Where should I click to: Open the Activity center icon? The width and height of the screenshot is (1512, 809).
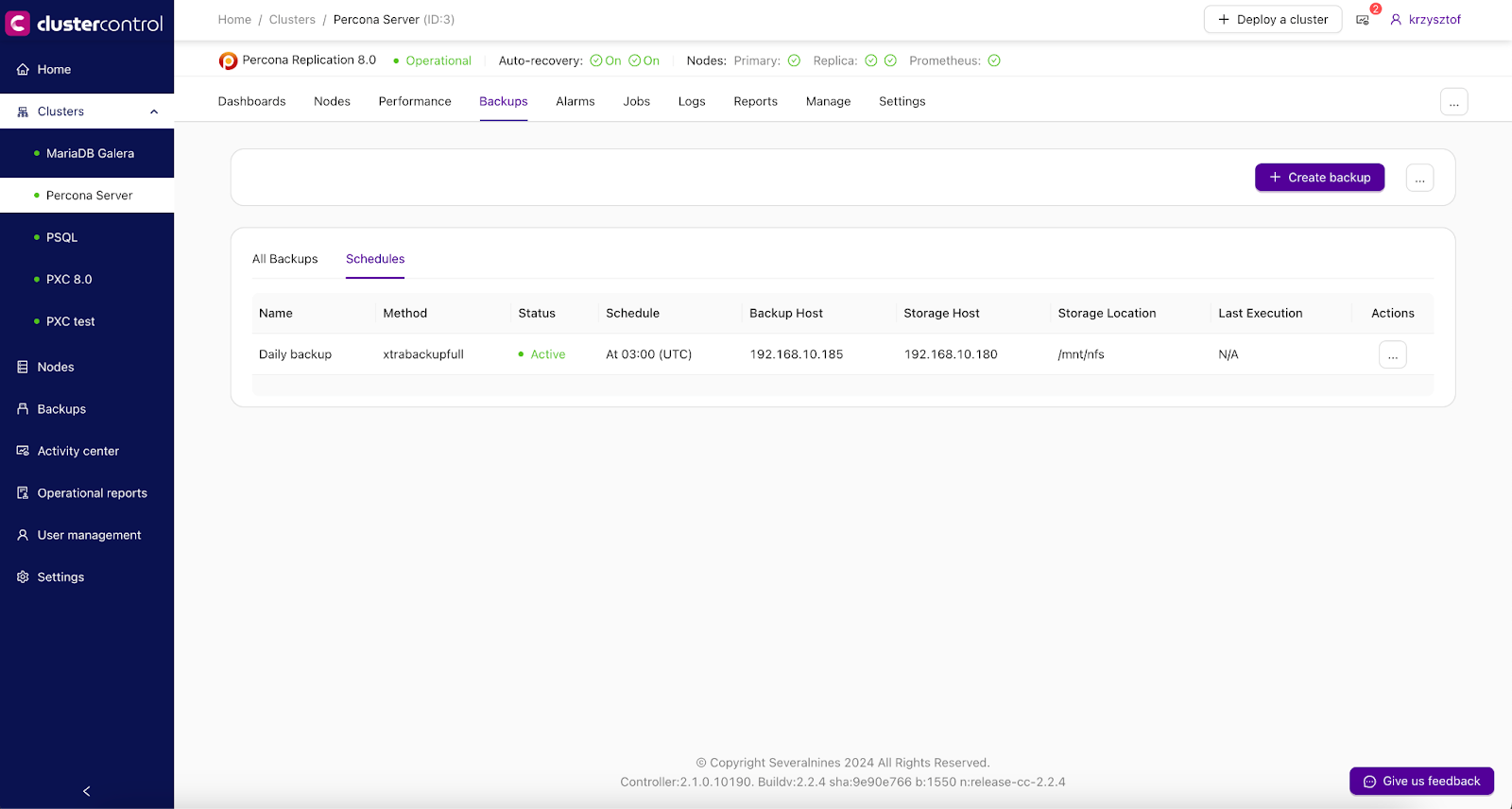point(23,452)
